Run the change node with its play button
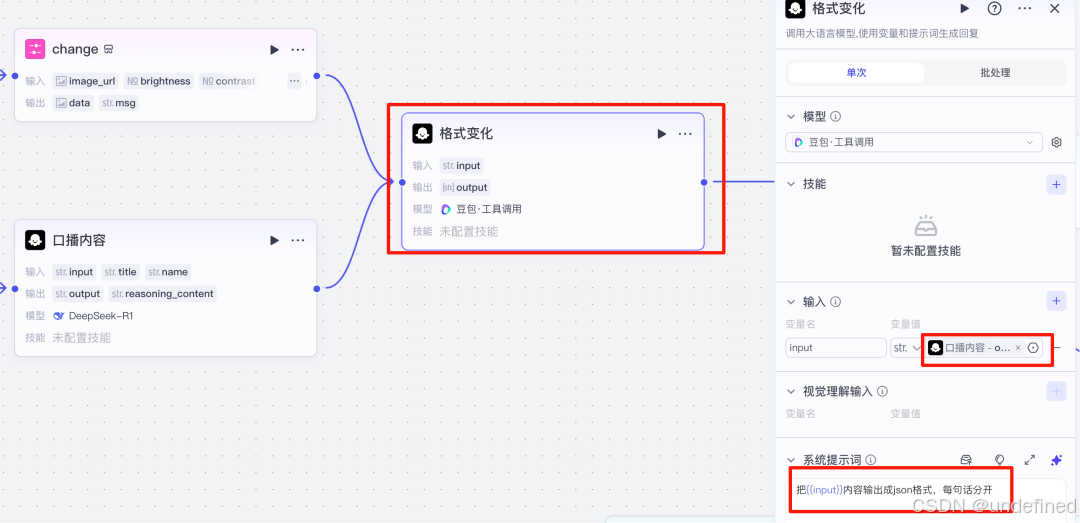 [274, 50]
